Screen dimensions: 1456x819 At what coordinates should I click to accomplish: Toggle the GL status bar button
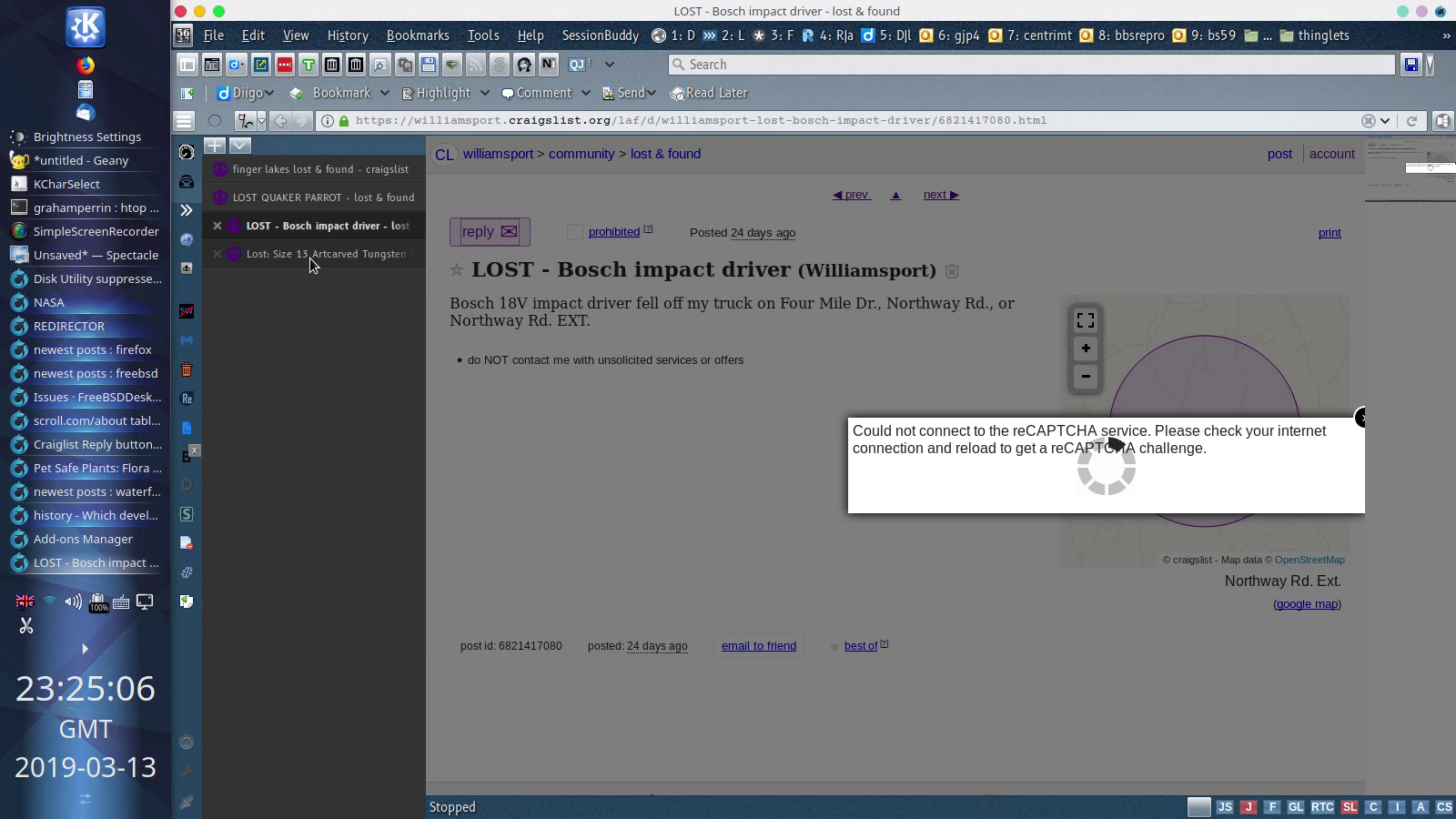pyautogui.click(x=1296, y=807)
